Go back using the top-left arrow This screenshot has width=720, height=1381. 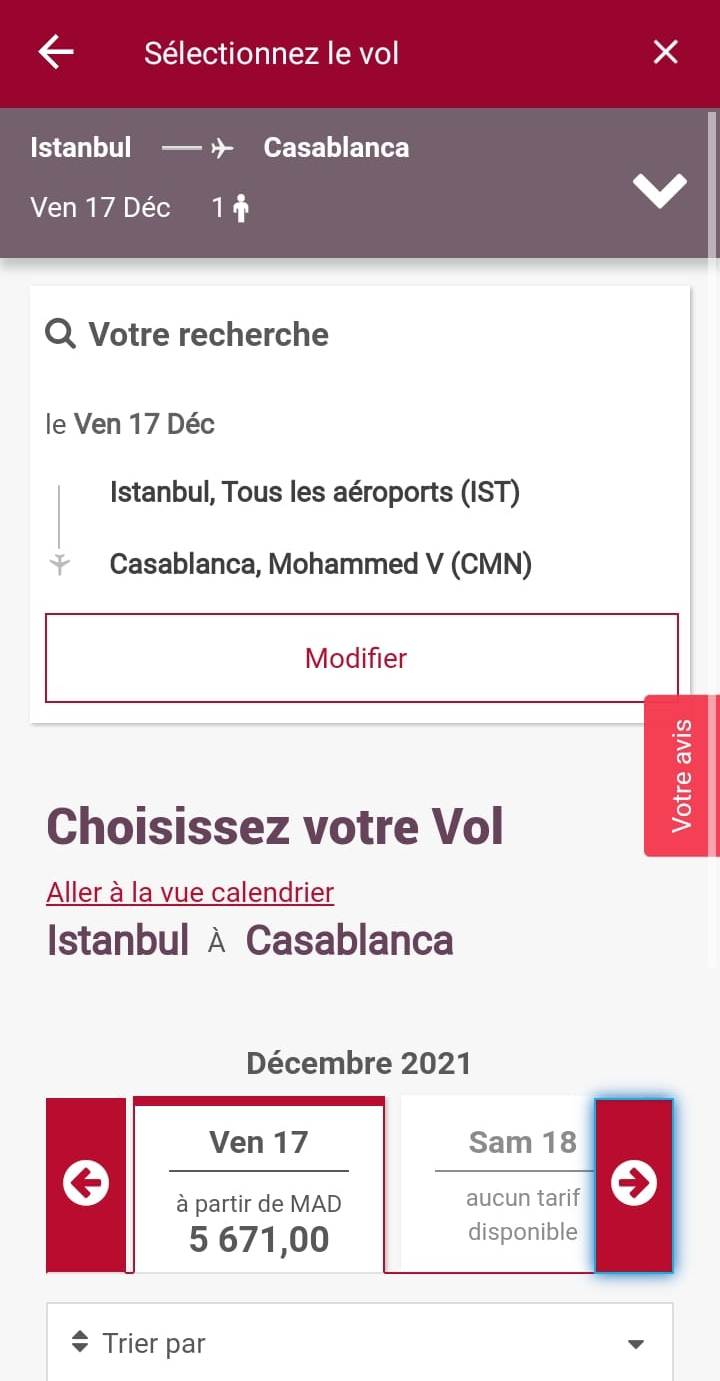(56, 52)
